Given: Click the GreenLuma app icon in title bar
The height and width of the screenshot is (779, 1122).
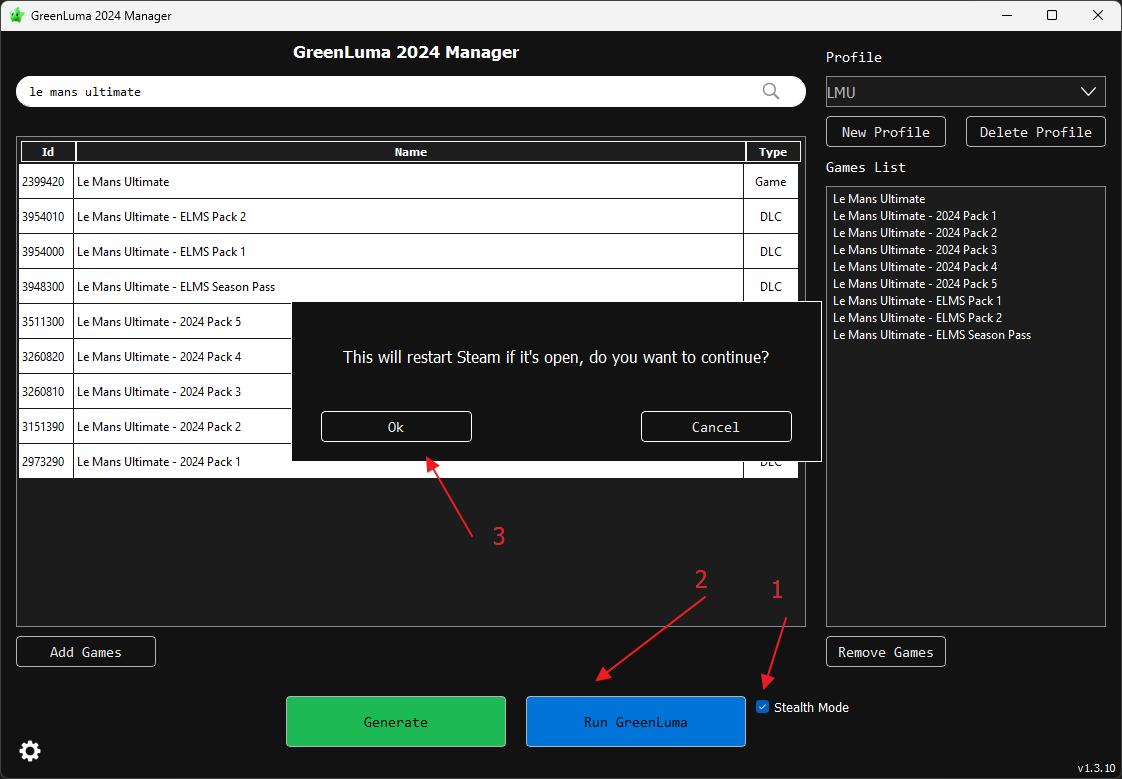Looking at the screenshot, I should (17, 16).
